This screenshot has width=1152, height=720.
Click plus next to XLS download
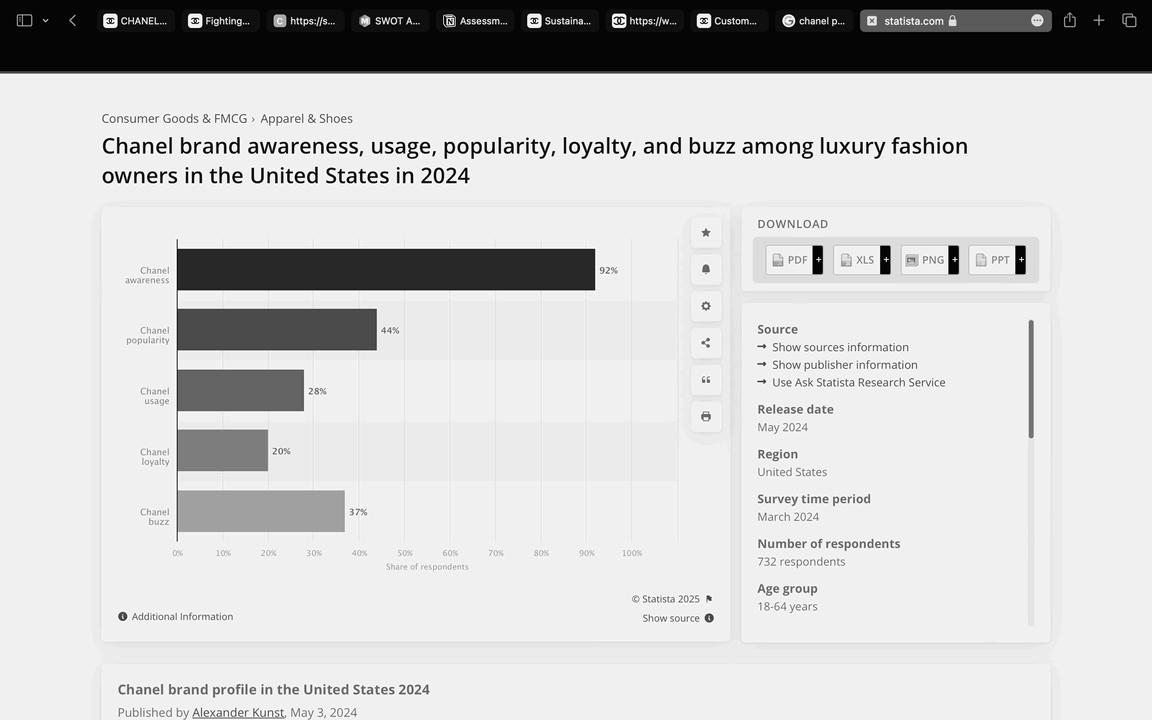click(886, 260)
